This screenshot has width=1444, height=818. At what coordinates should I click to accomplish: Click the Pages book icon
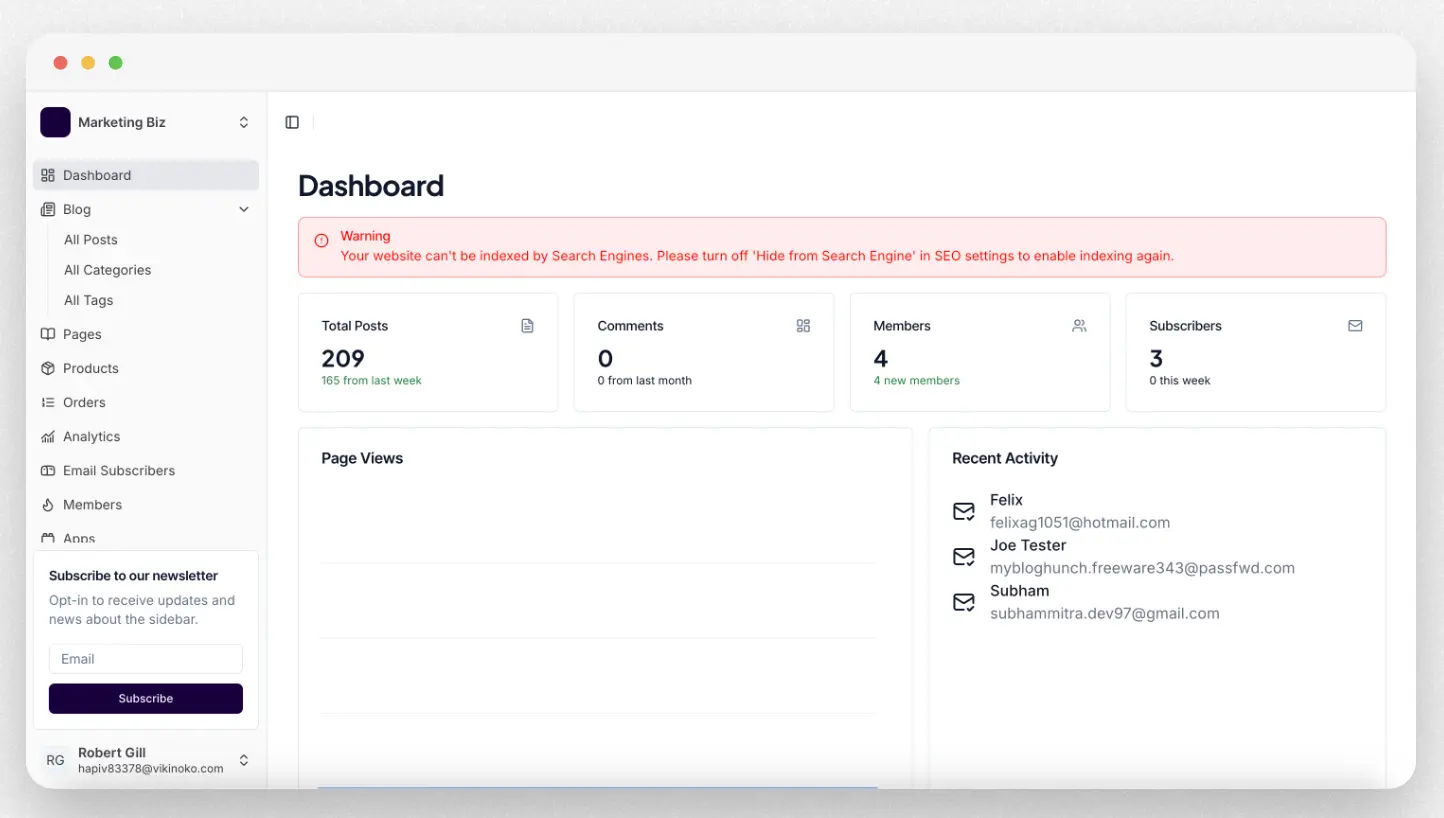[x=48, y=334]
